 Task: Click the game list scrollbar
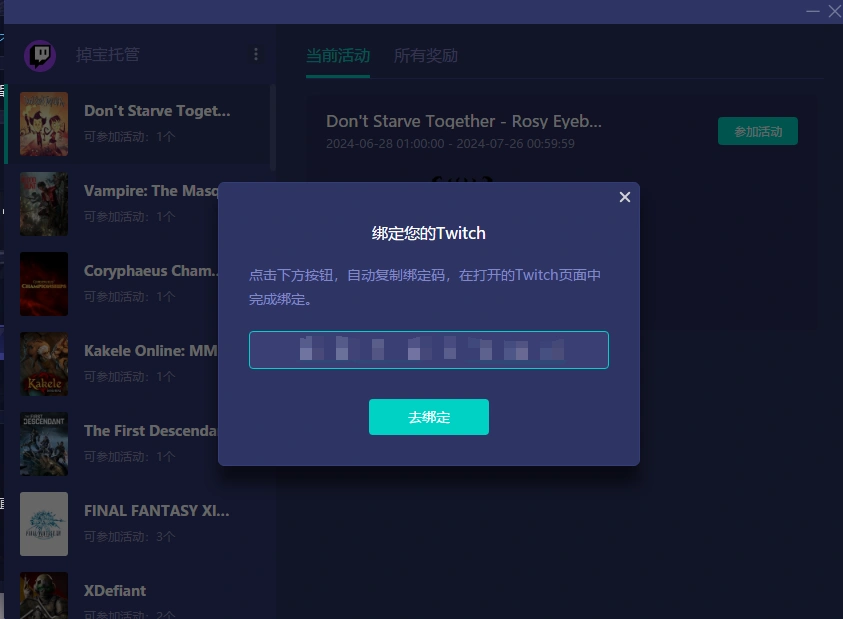pos(273,128)
